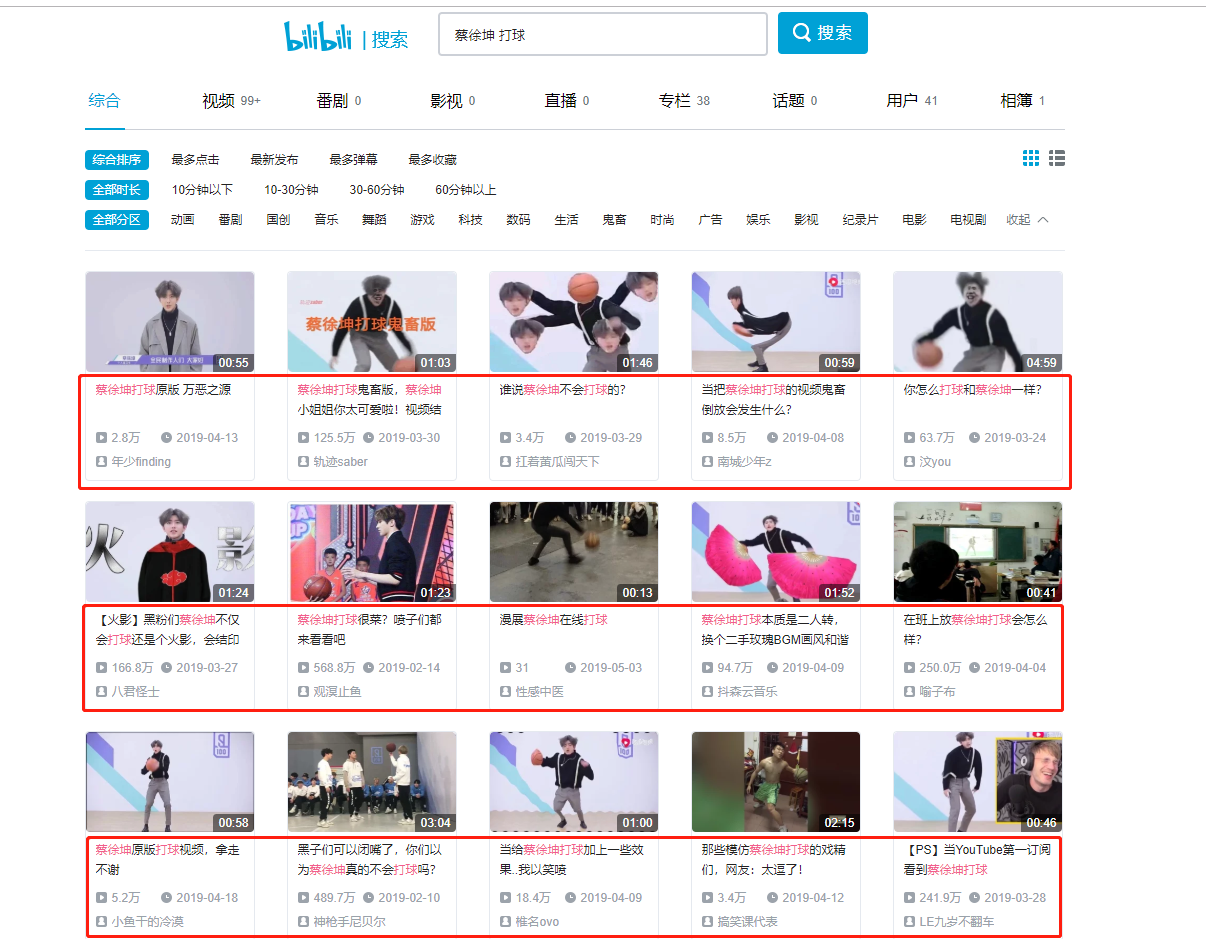Click play count 568.8万 text
1206x939 pixels.
[334, 668]
